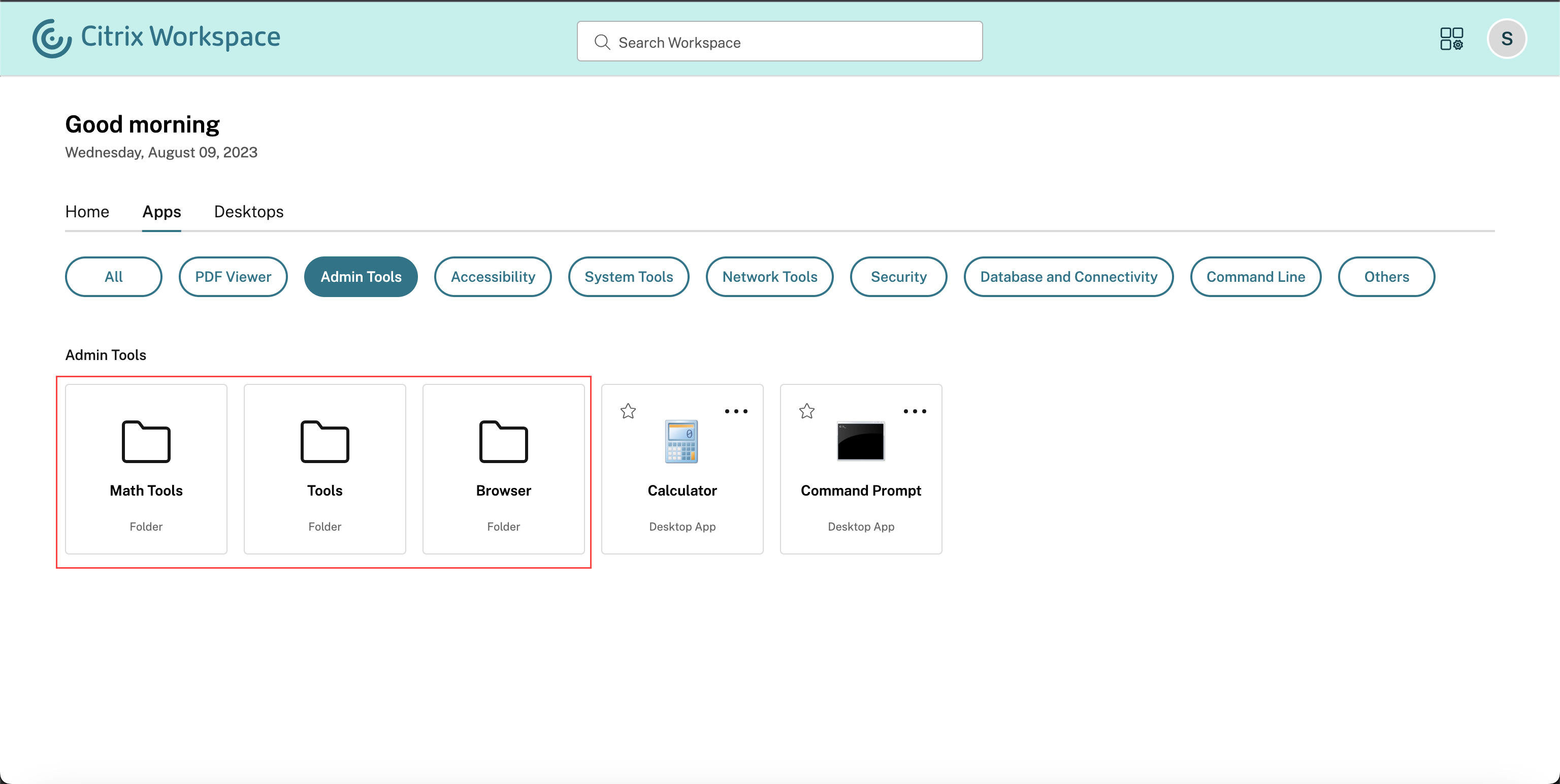
Task: Switch to the Home tab
Action: pos(87,211)
